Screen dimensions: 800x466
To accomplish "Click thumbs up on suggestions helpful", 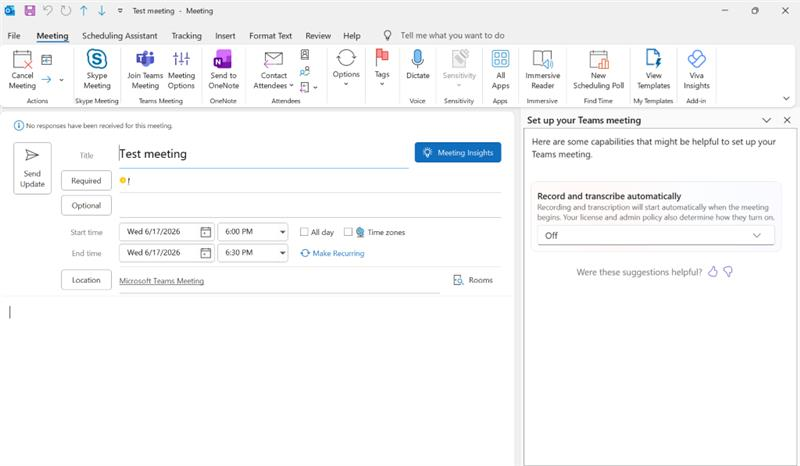I will coord(713,272).
